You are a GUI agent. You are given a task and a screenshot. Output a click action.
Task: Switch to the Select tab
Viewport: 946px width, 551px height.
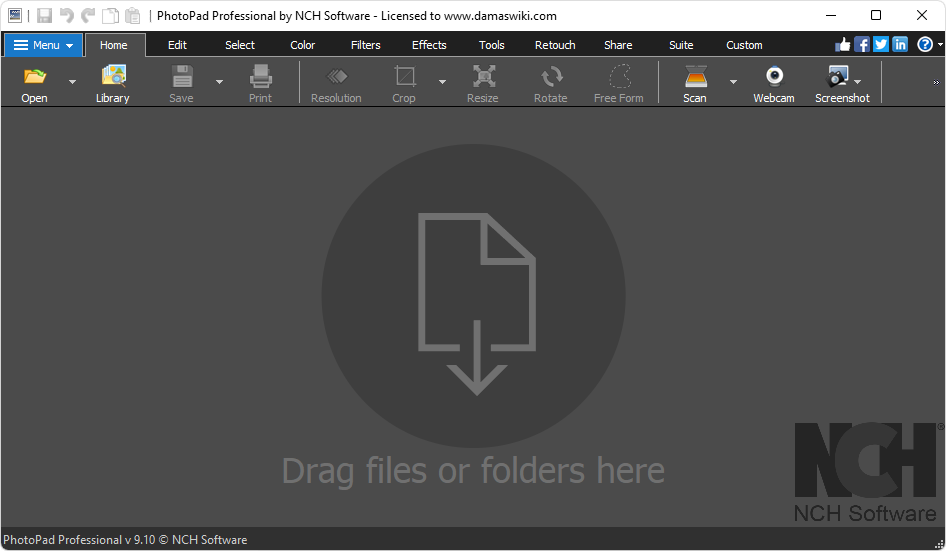coord(240,45)
